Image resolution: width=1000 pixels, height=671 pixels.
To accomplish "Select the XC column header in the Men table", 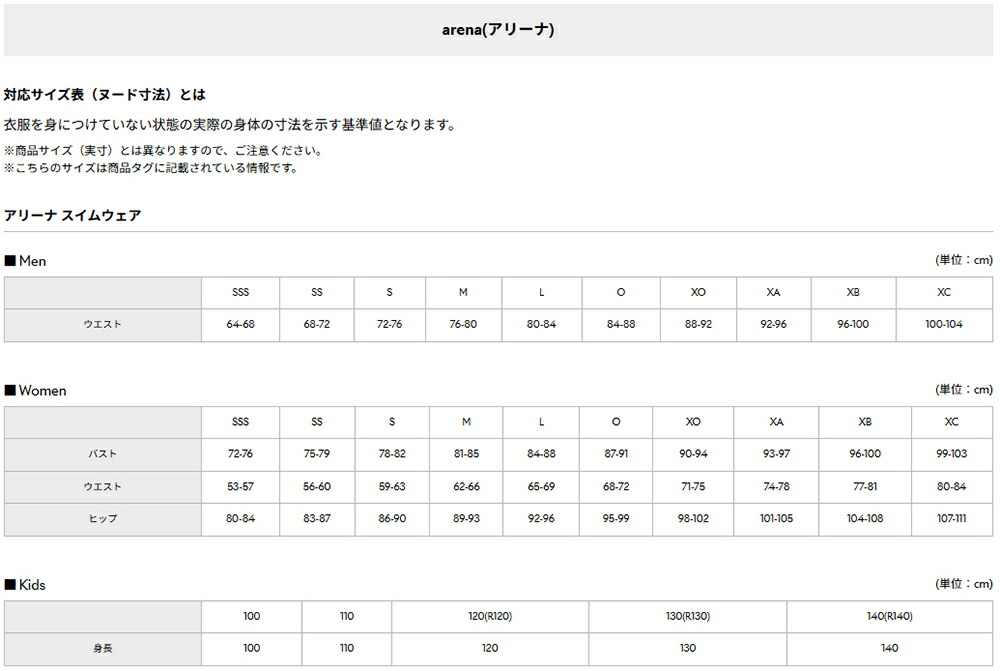I will click(944, 292).
